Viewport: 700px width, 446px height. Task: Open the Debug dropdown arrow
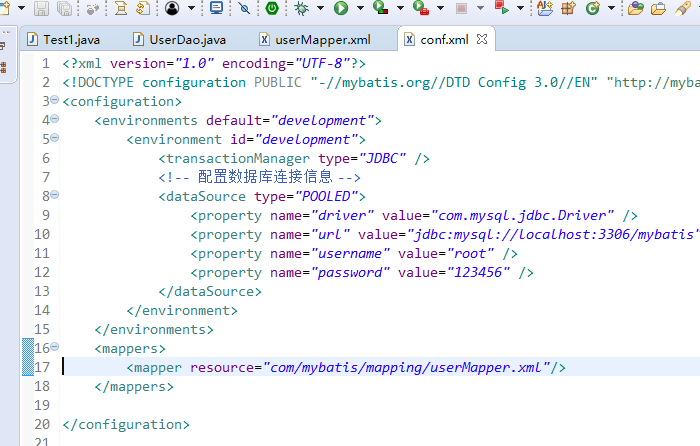(x=319, y=10)
